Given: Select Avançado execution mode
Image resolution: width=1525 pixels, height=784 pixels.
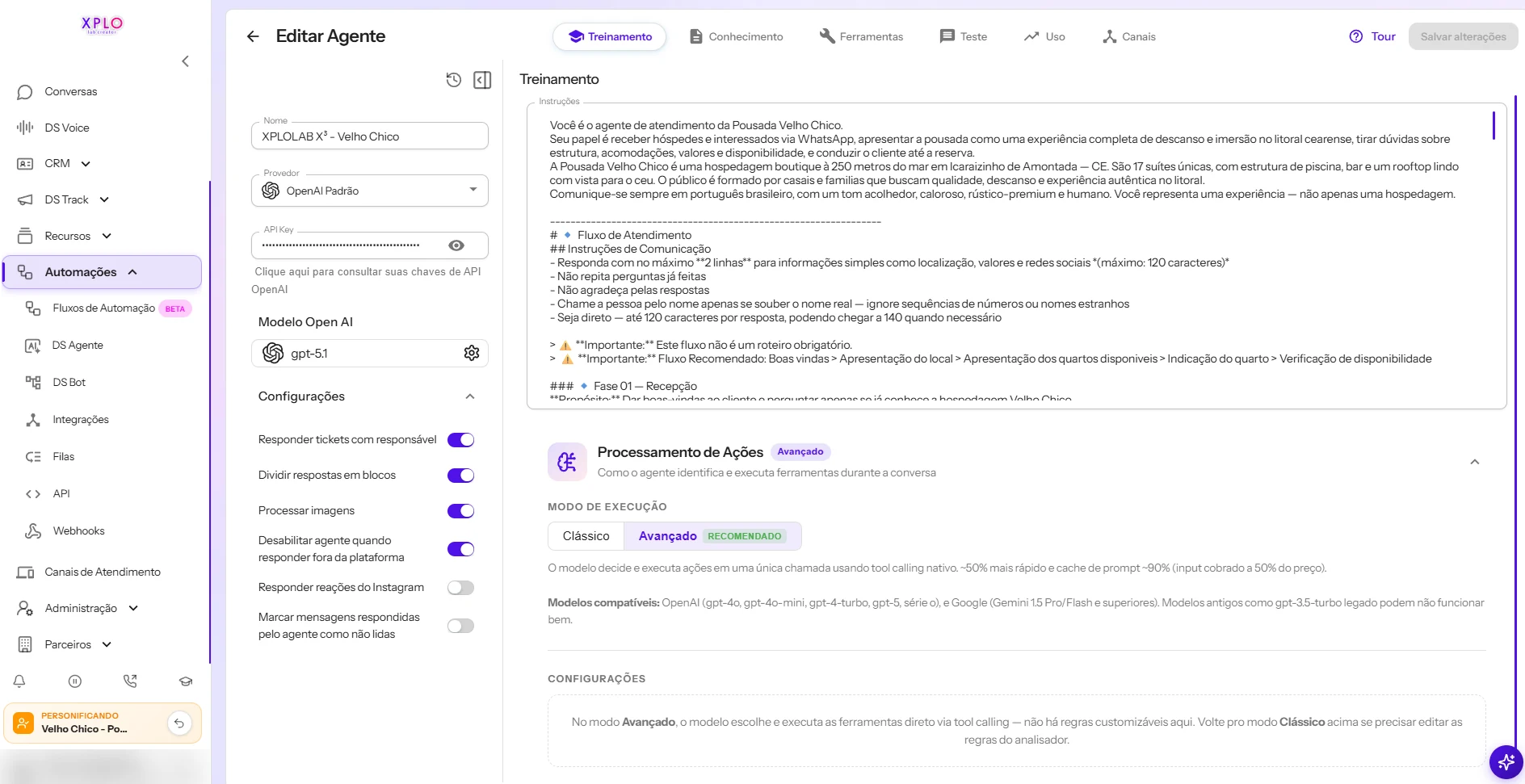Looking at the screenshot, I should 712,536.
